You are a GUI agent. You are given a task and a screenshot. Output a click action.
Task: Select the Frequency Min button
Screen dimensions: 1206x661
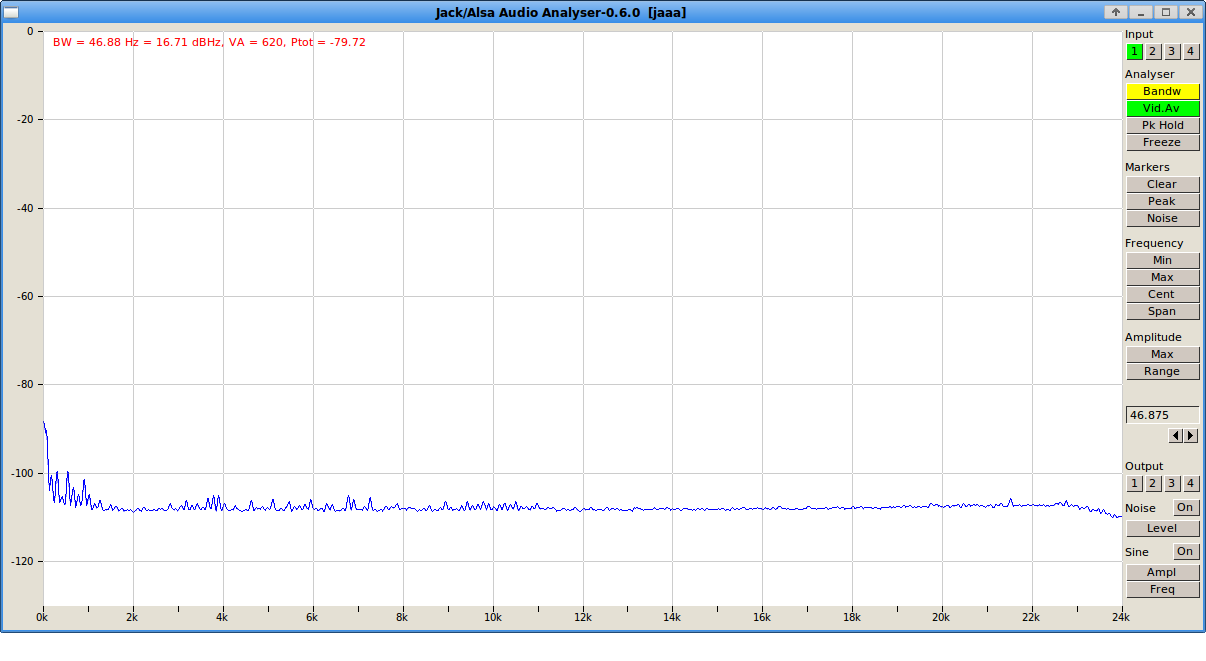click(x=1162, y=260)
